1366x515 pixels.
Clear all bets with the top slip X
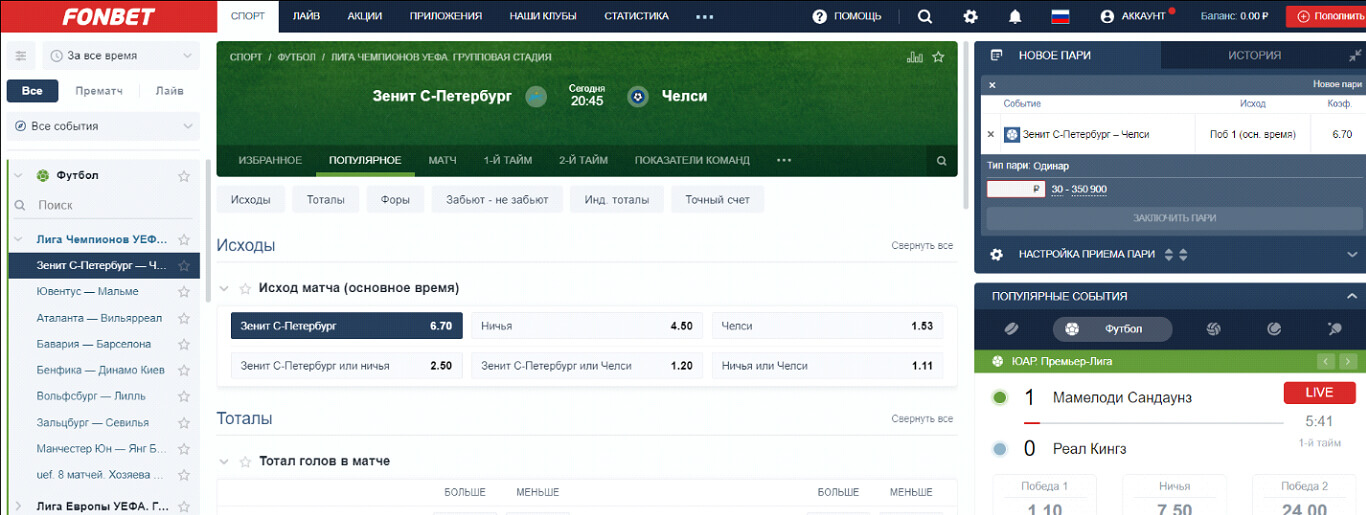(x=992, y=85)
